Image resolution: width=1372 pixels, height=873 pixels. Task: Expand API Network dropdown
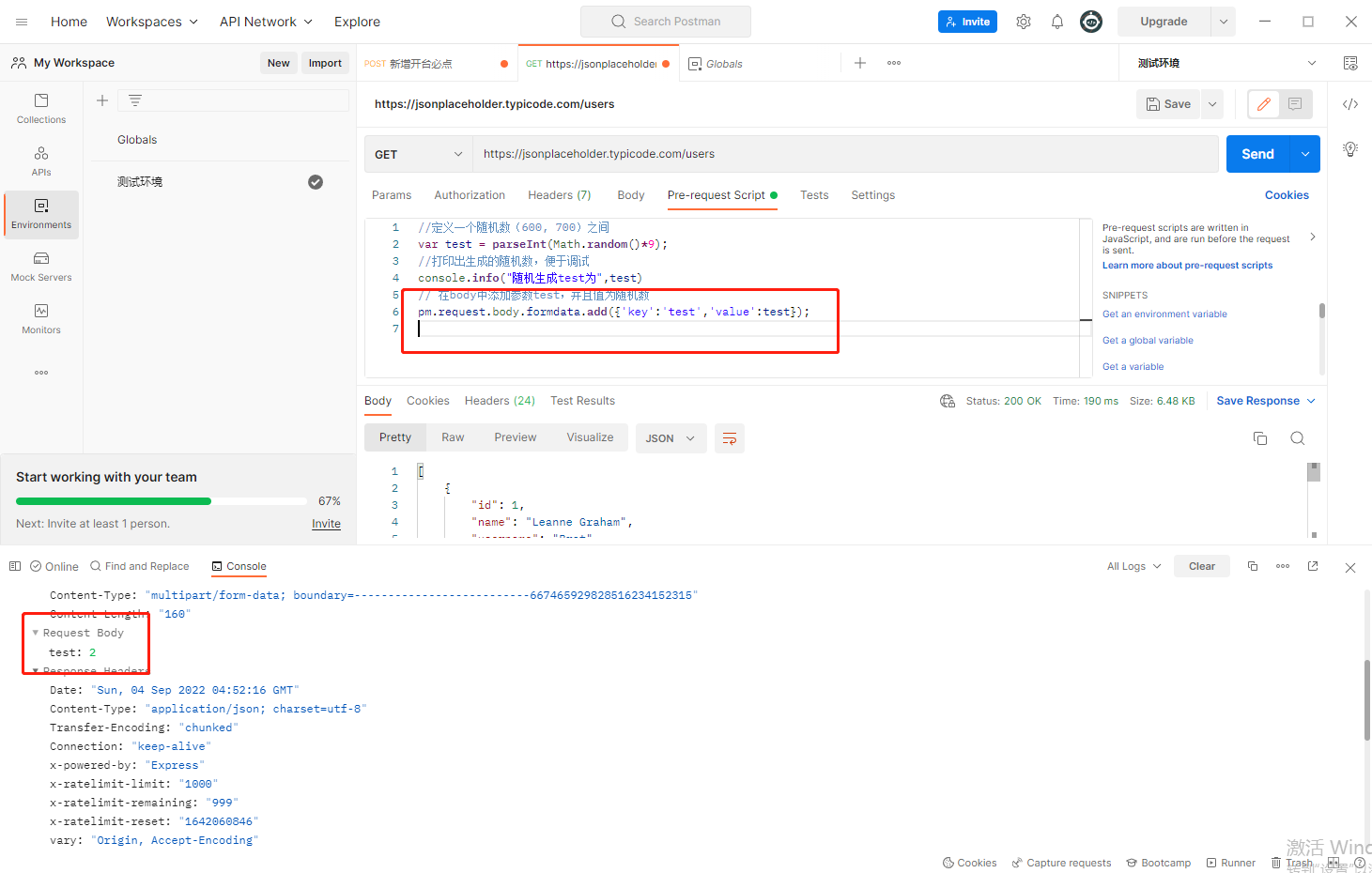click(x=267, y=22)
